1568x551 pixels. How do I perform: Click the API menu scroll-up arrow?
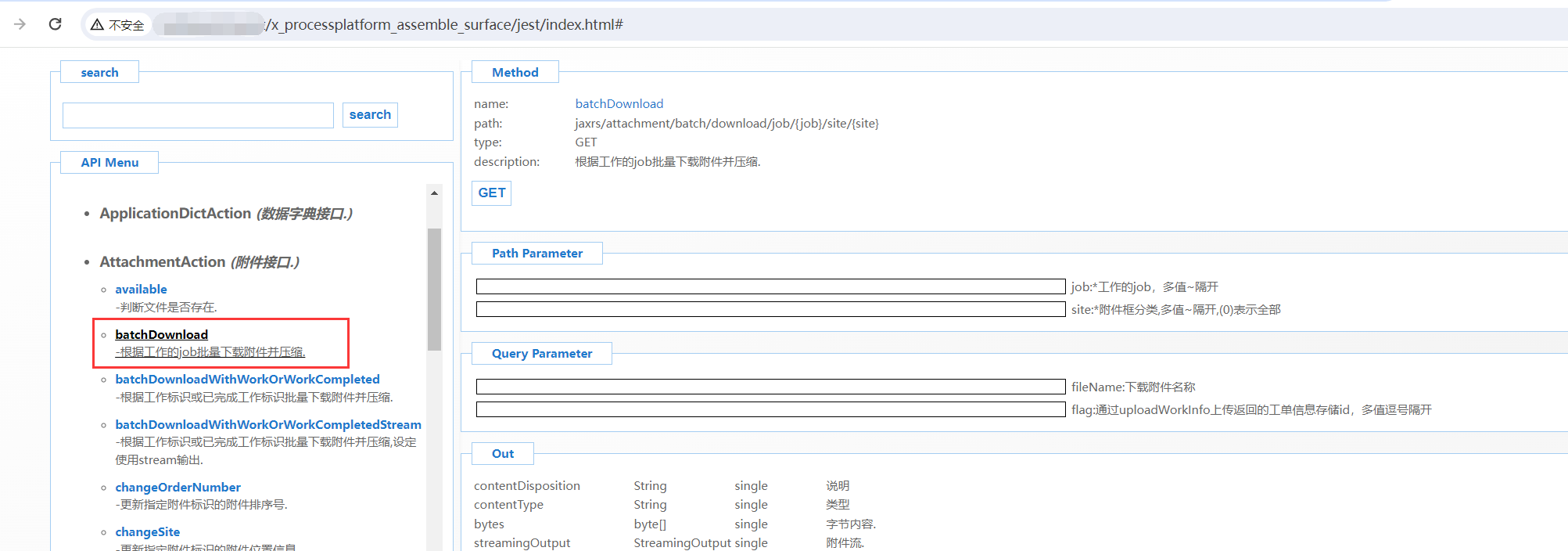coord(434,193)
